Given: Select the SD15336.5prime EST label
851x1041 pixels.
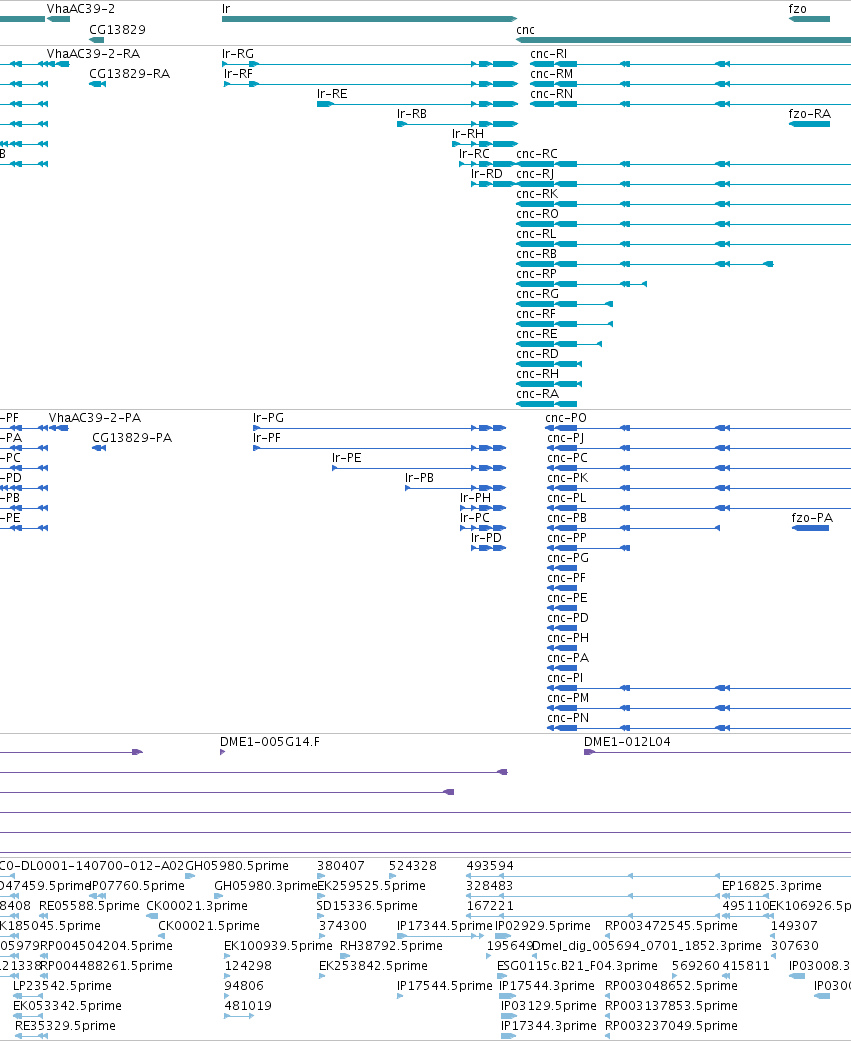Looking at the screenshot, I should (367, 906).
